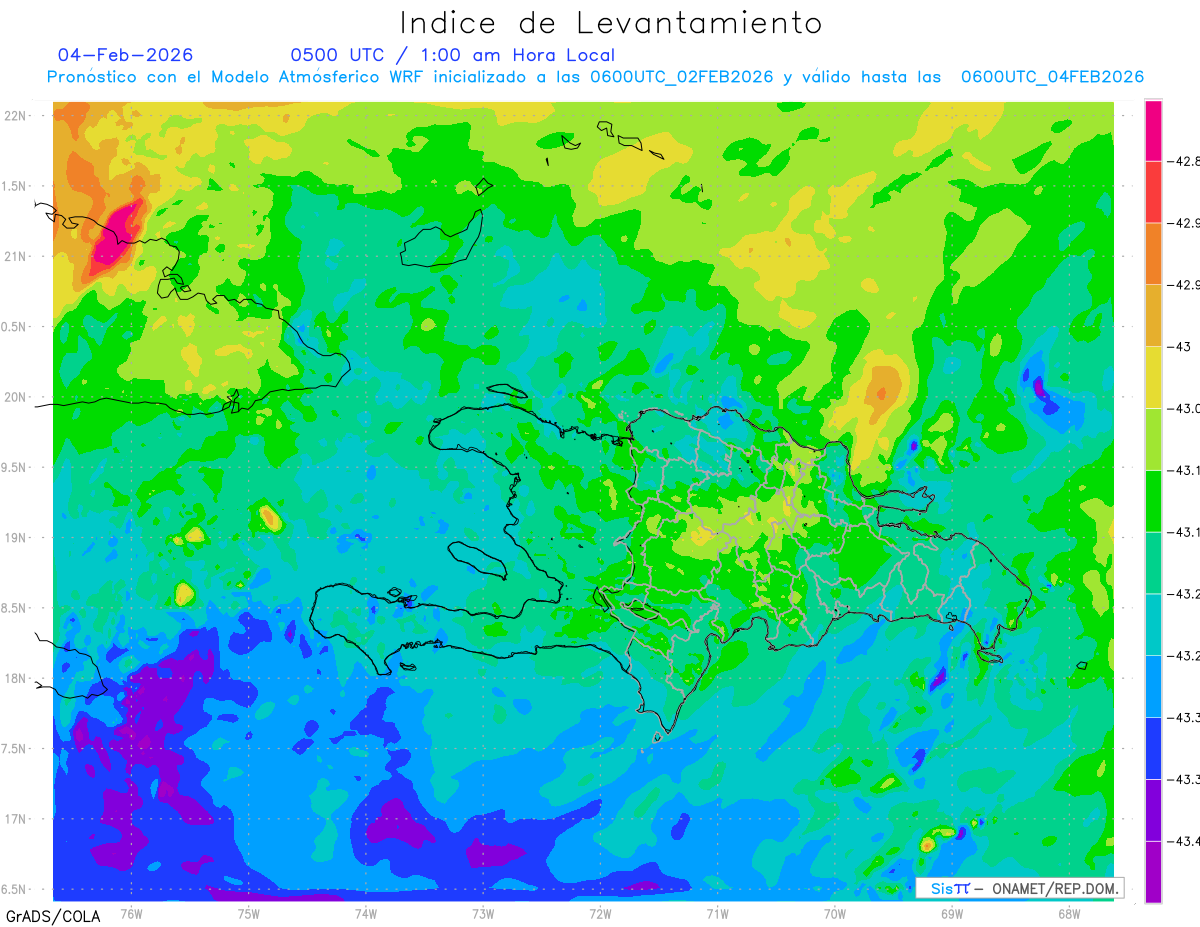1200x927 pixels.
Task: Click the '22N' latitude label
Action: click(x=14, y=115)
